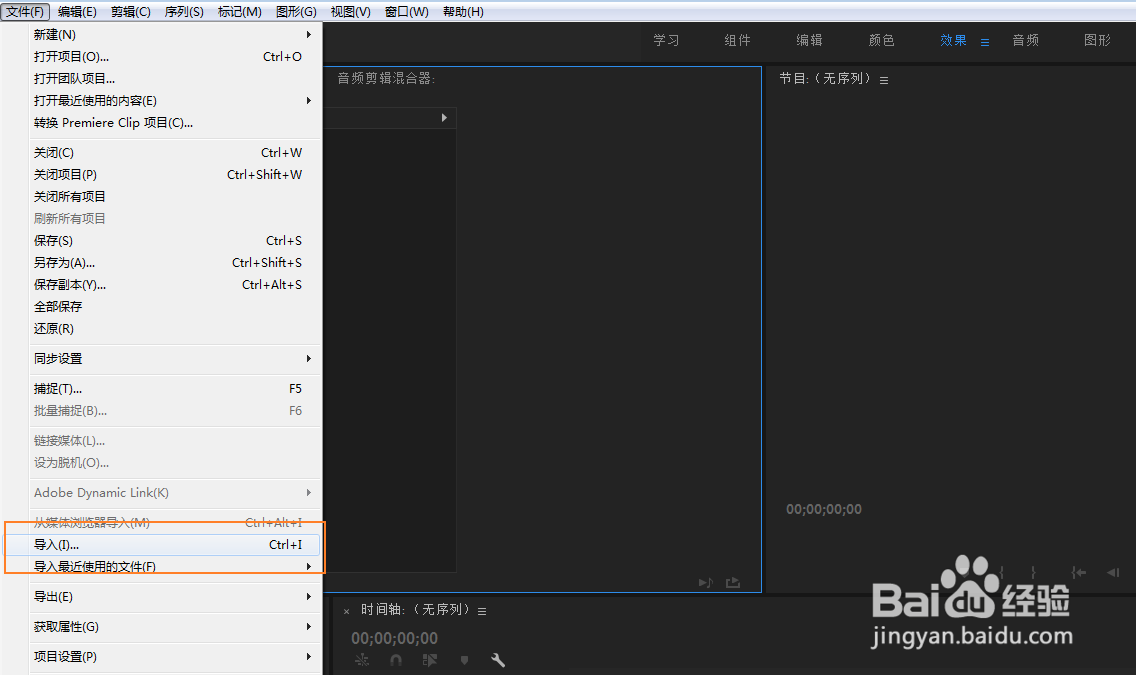Open the 文件(F) menu
The width and height of the screenshot is (1136, 675).
pos(25,12)
